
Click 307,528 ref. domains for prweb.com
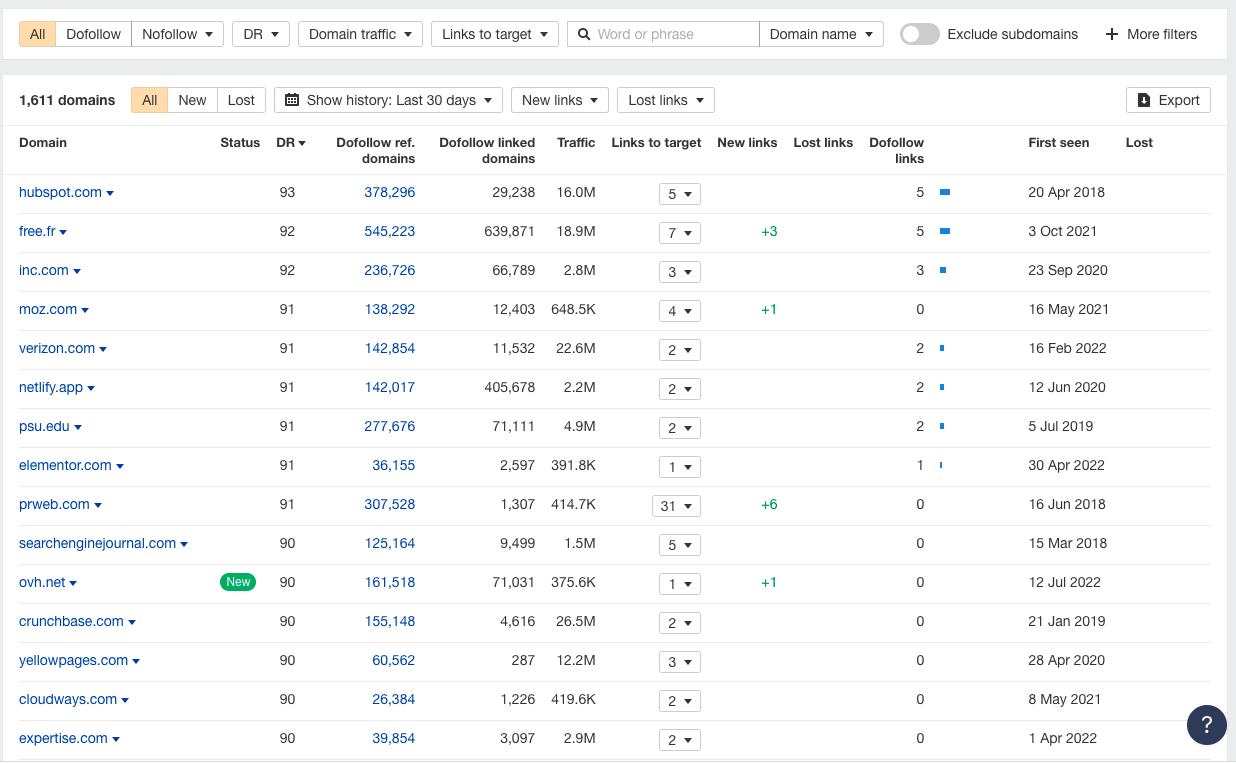click(x=389, y=504)
